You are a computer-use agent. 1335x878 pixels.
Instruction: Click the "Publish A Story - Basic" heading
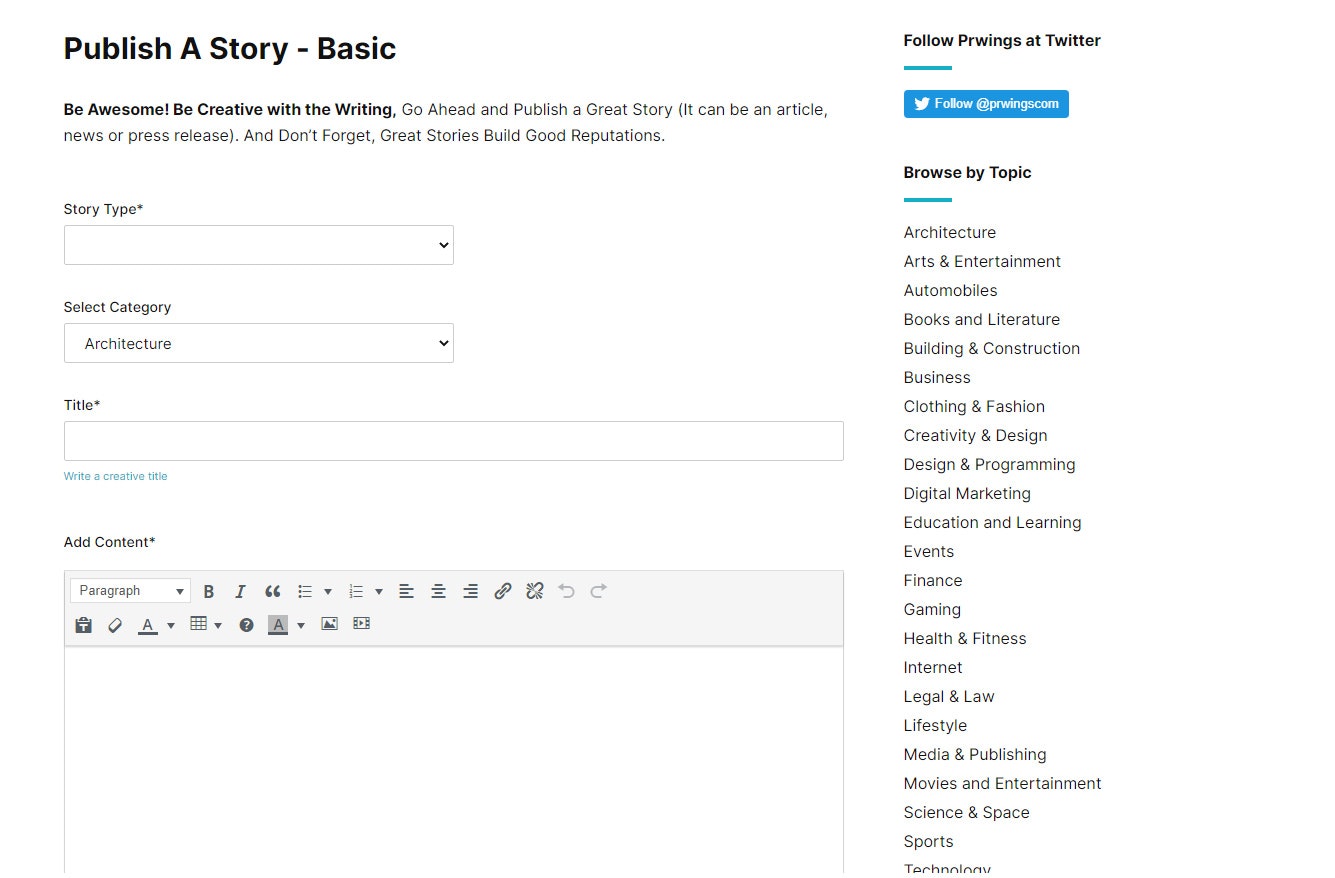coord(230,48)
